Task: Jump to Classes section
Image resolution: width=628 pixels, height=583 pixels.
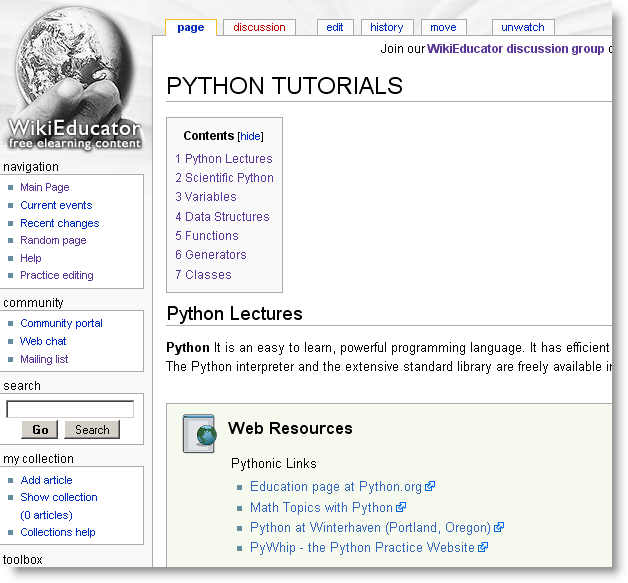Action: pos(203,275)
